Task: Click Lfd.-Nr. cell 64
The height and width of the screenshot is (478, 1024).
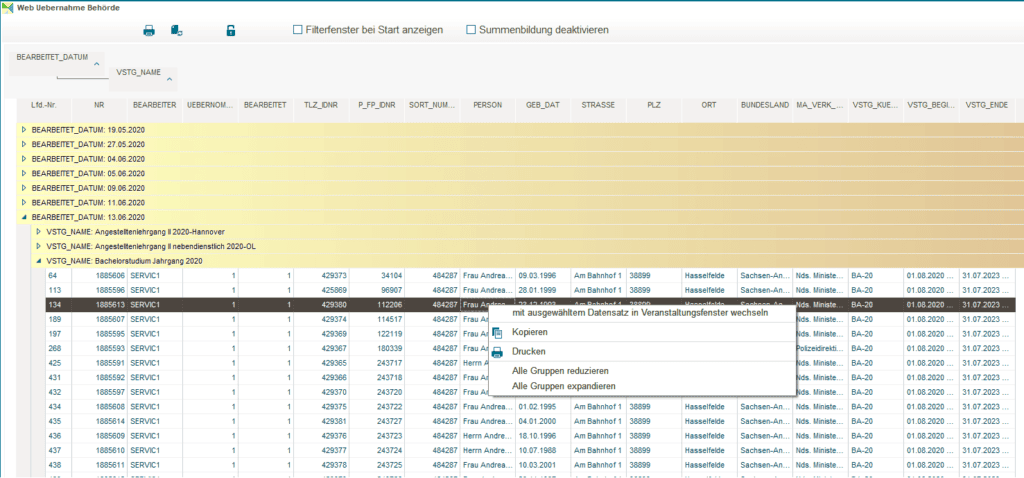Action: tap(59, 276)
